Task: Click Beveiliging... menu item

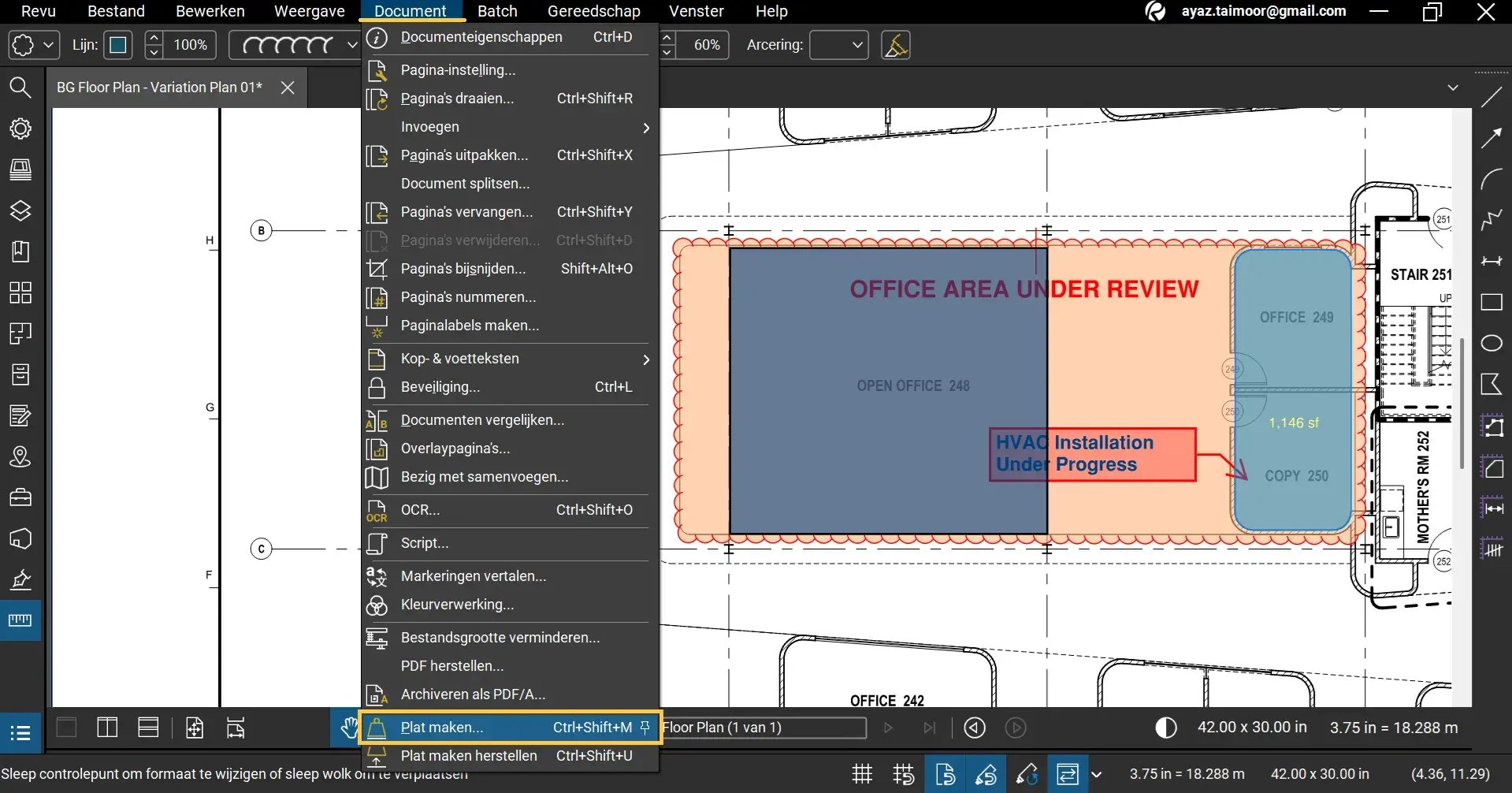Action: [510, 387]
